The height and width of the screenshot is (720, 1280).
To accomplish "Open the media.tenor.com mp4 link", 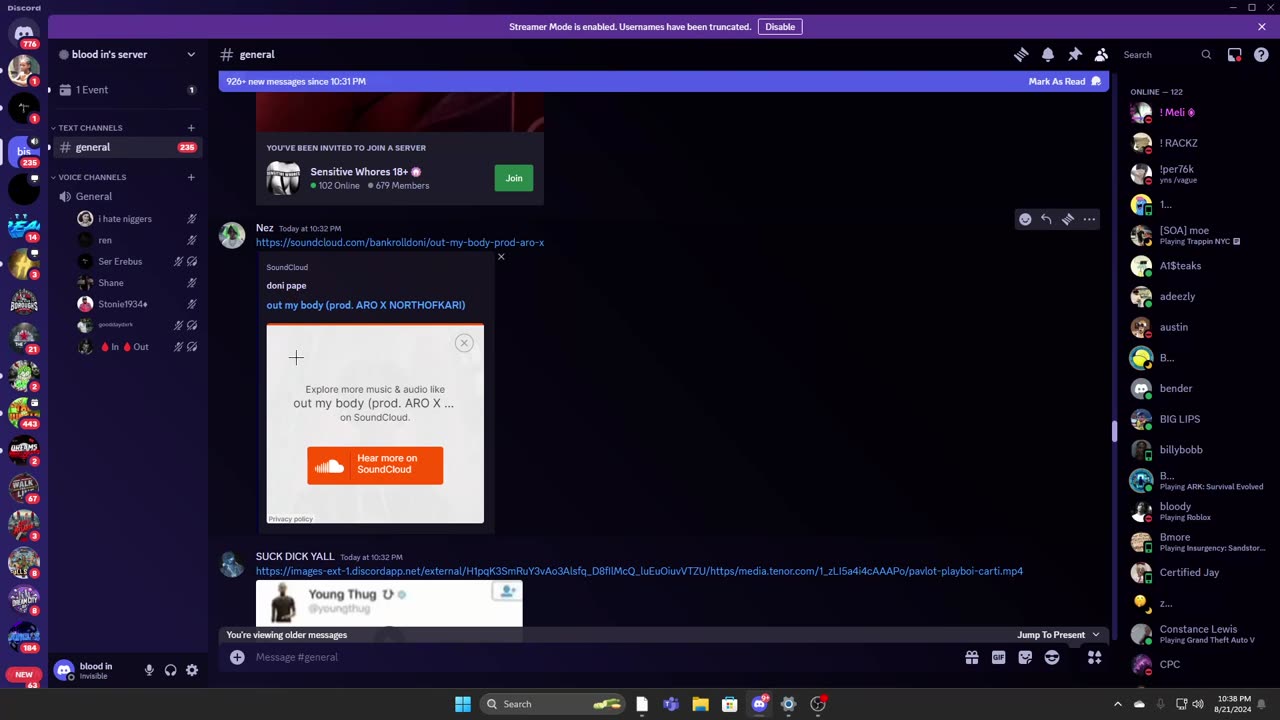I will click(639, 571).
